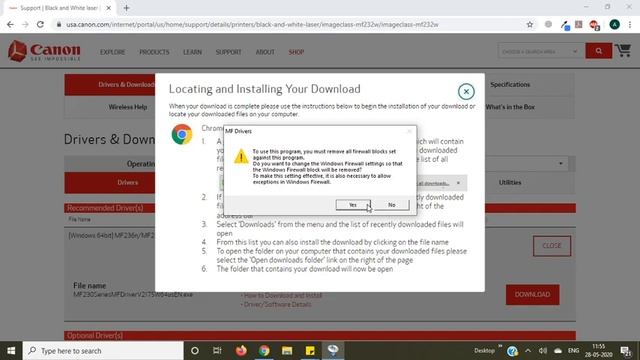Open the SUPPORT menu
Screen dimensions: 640x360
click(229, 52)
